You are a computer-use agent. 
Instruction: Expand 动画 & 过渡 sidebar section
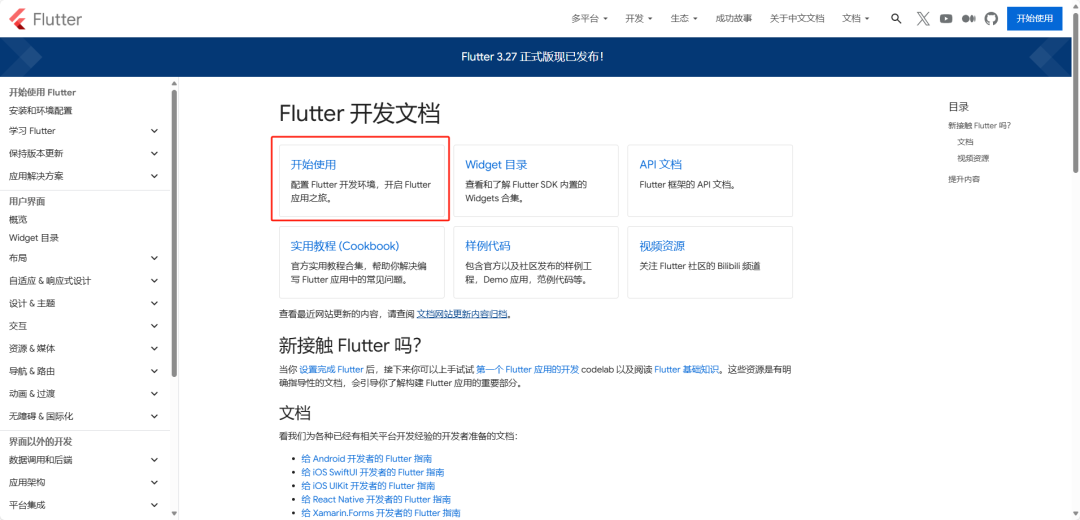pos(84,394)
